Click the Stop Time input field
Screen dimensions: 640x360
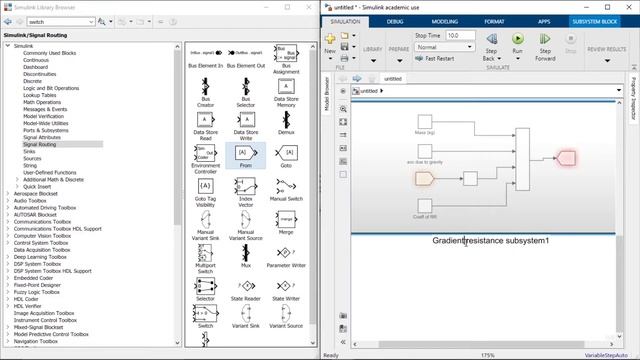click(460, 36)
